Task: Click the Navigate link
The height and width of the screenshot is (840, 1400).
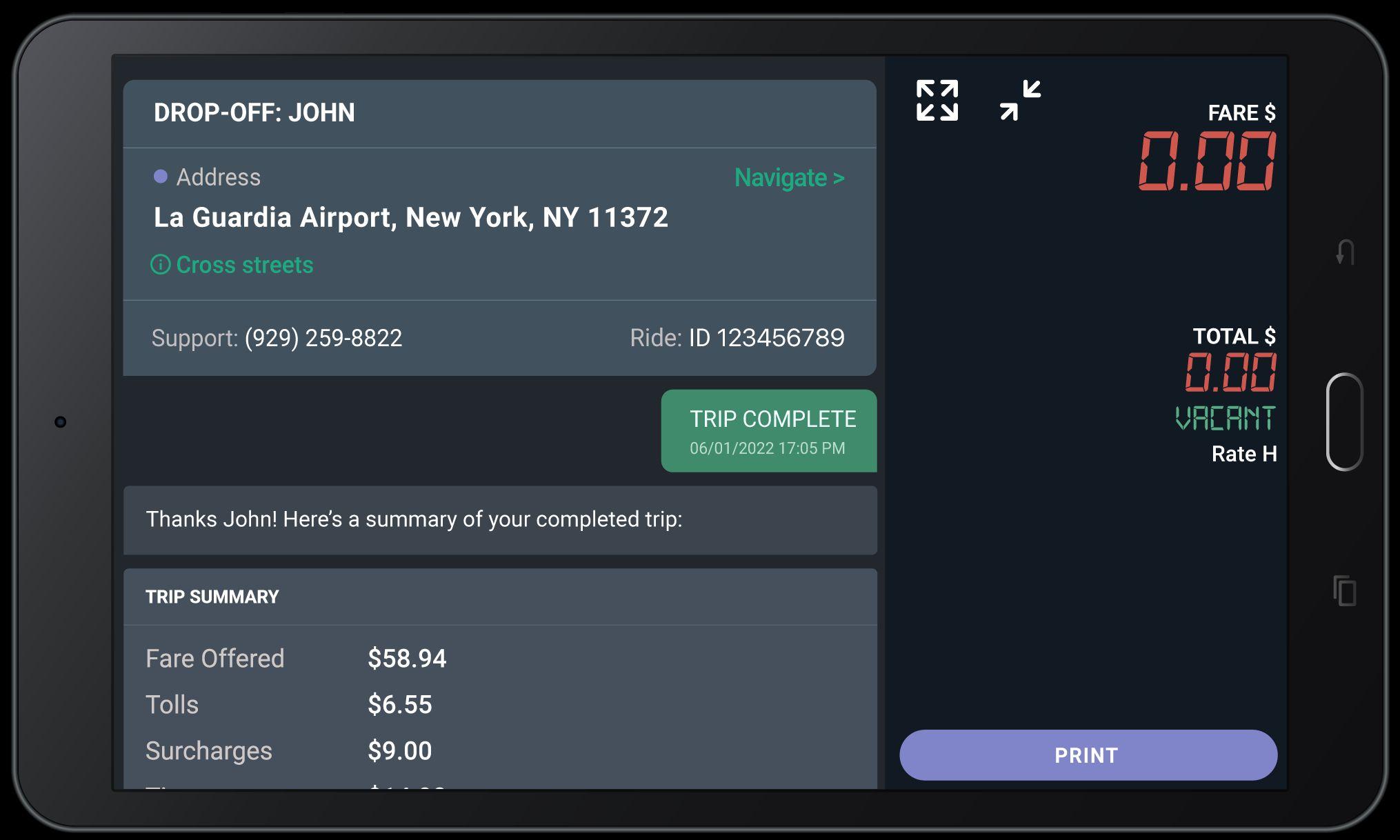Action: point(789,178)
